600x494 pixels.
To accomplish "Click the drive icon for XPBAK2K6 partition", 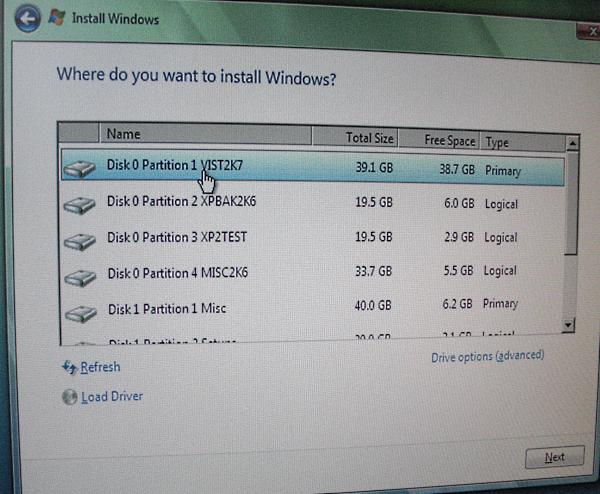I will (x=79, y=205).
